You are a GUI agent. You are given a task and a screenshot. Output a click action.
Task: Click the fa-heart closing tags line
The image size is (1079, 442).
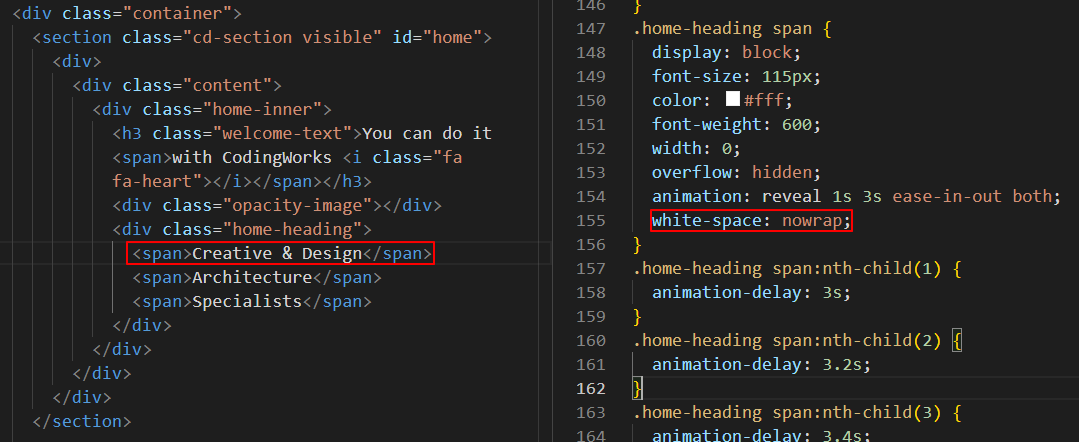click(x=242, y=181)
